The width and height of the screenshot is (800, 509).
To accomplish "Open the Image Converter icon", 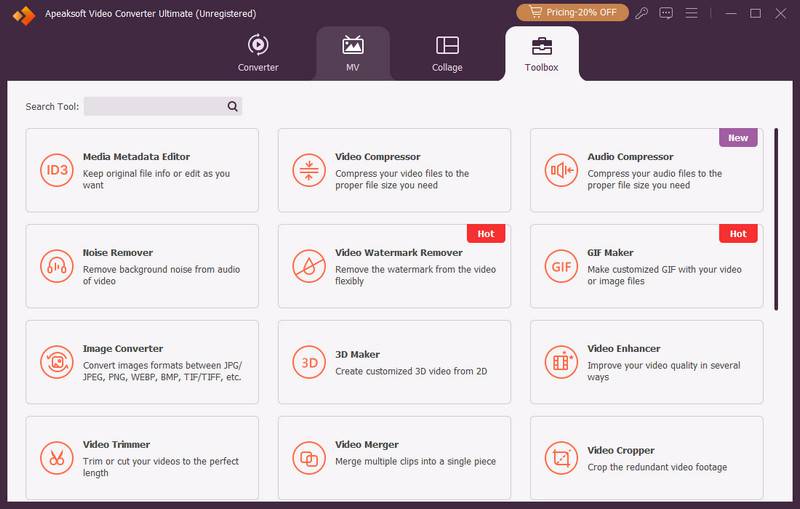I will coord(57,362).
